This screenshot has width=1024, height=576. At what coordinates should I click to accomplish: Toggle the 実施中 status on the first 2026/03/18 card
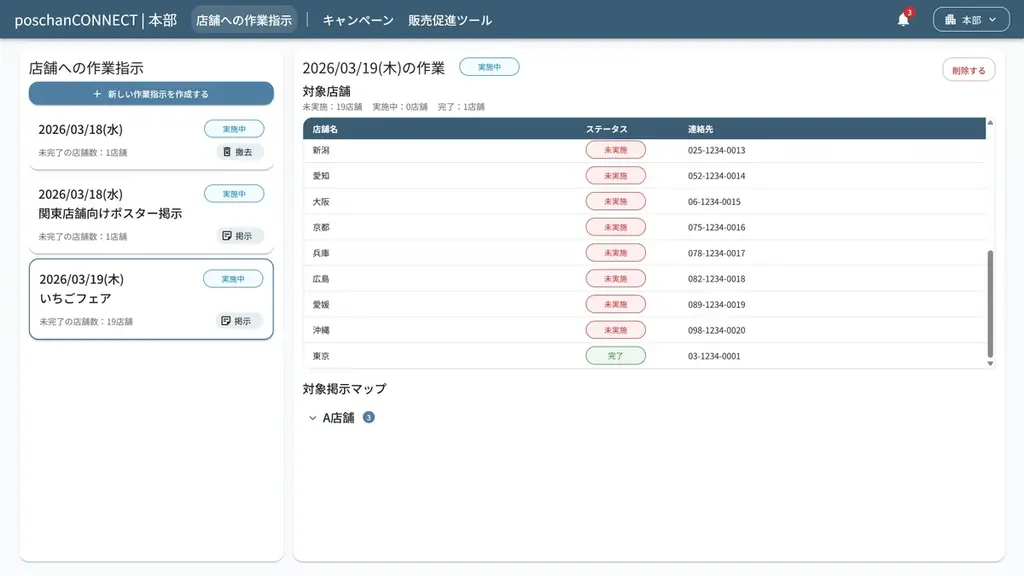[x=233, y=128]
